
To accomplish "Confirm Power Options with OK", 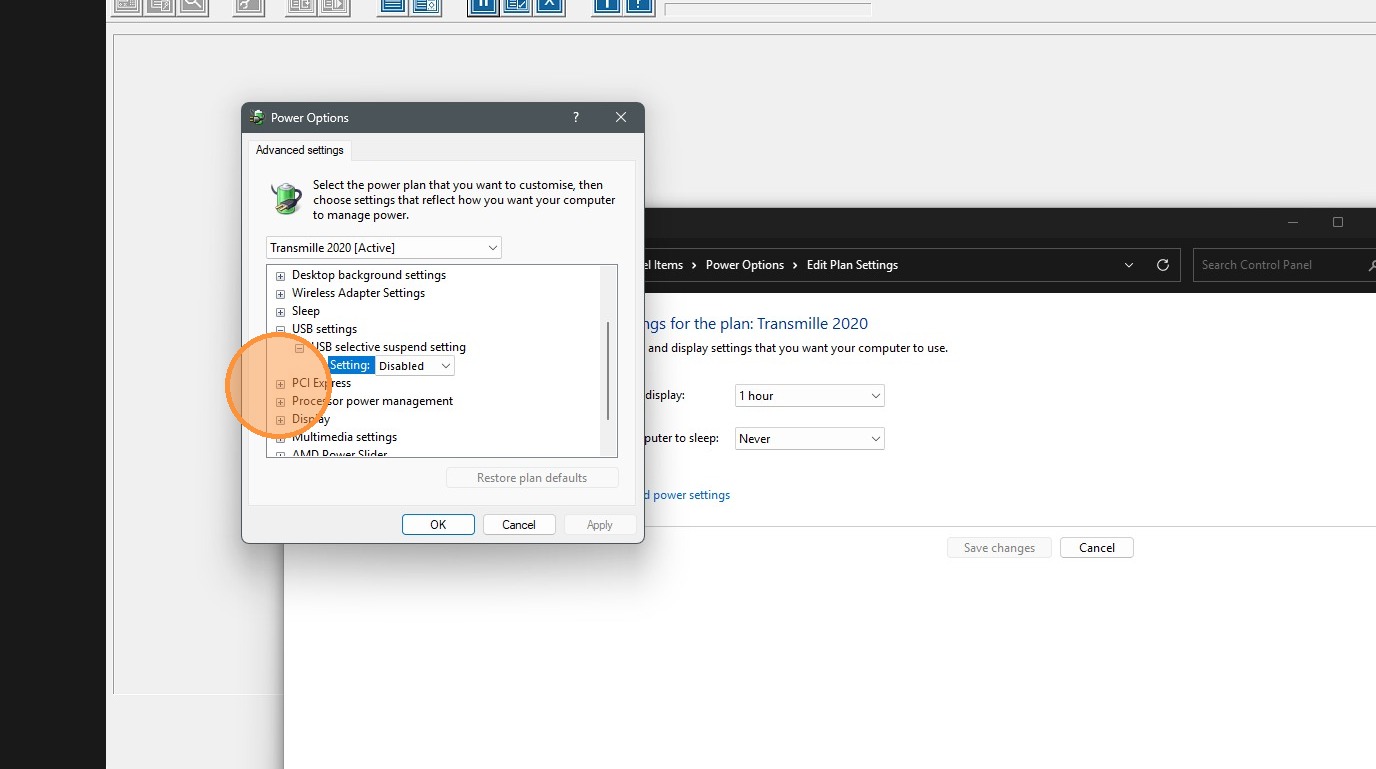I will (x=438, y=525).
